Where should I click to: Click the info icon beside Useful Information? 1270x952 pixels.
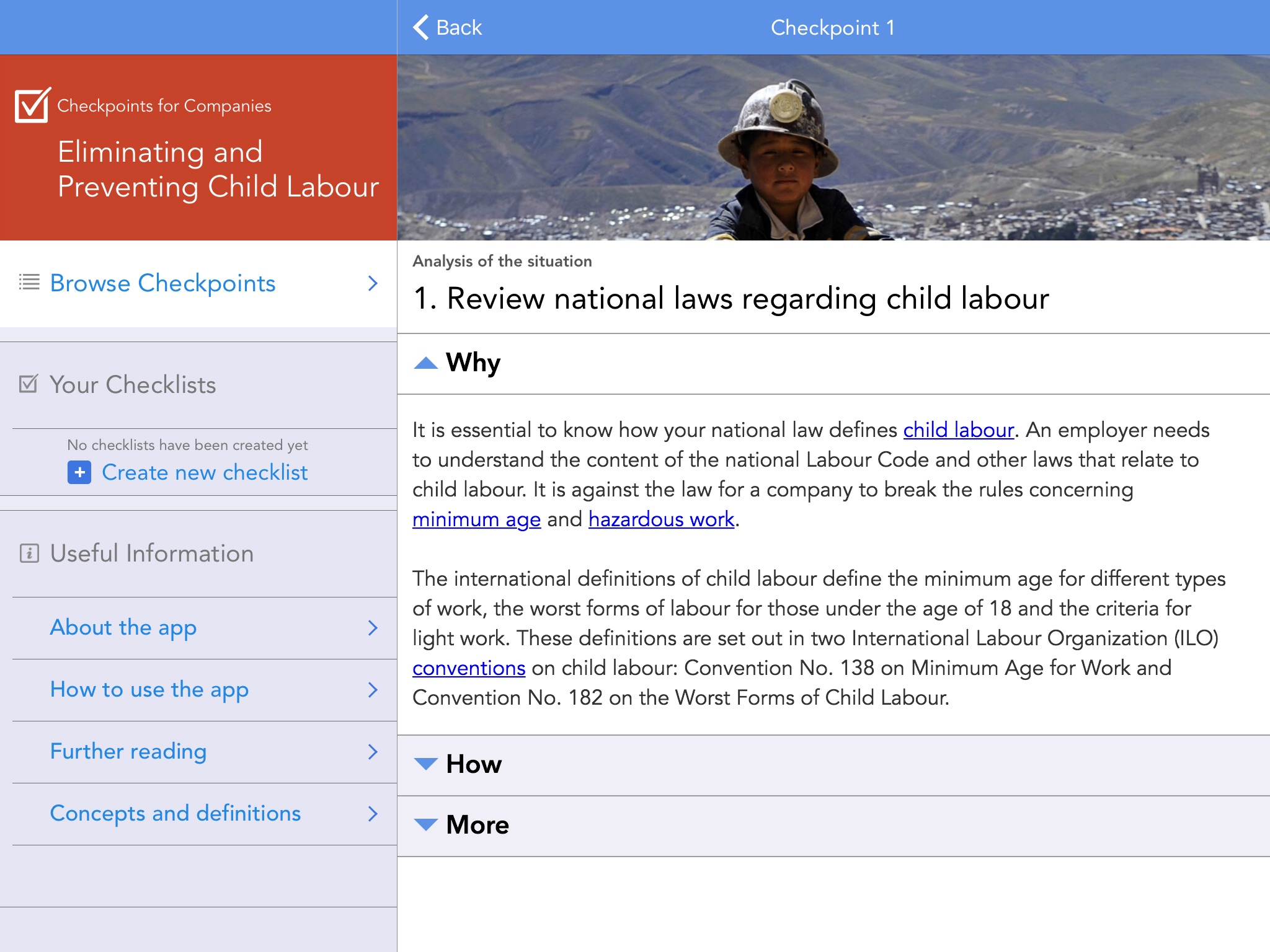[29, 553]
